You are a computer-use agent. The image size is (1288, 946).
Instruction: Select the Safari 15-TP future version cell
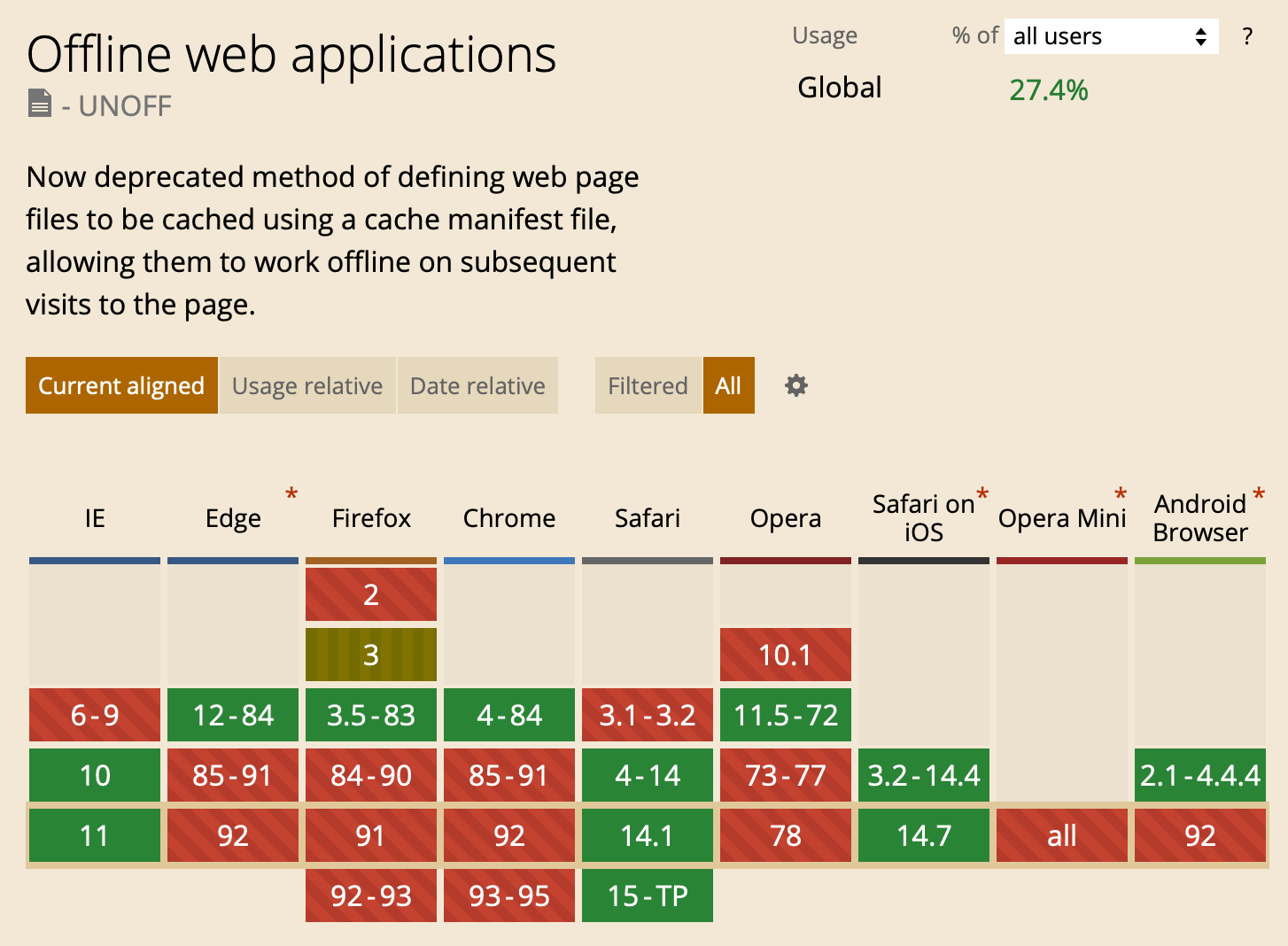click(648, 896)
